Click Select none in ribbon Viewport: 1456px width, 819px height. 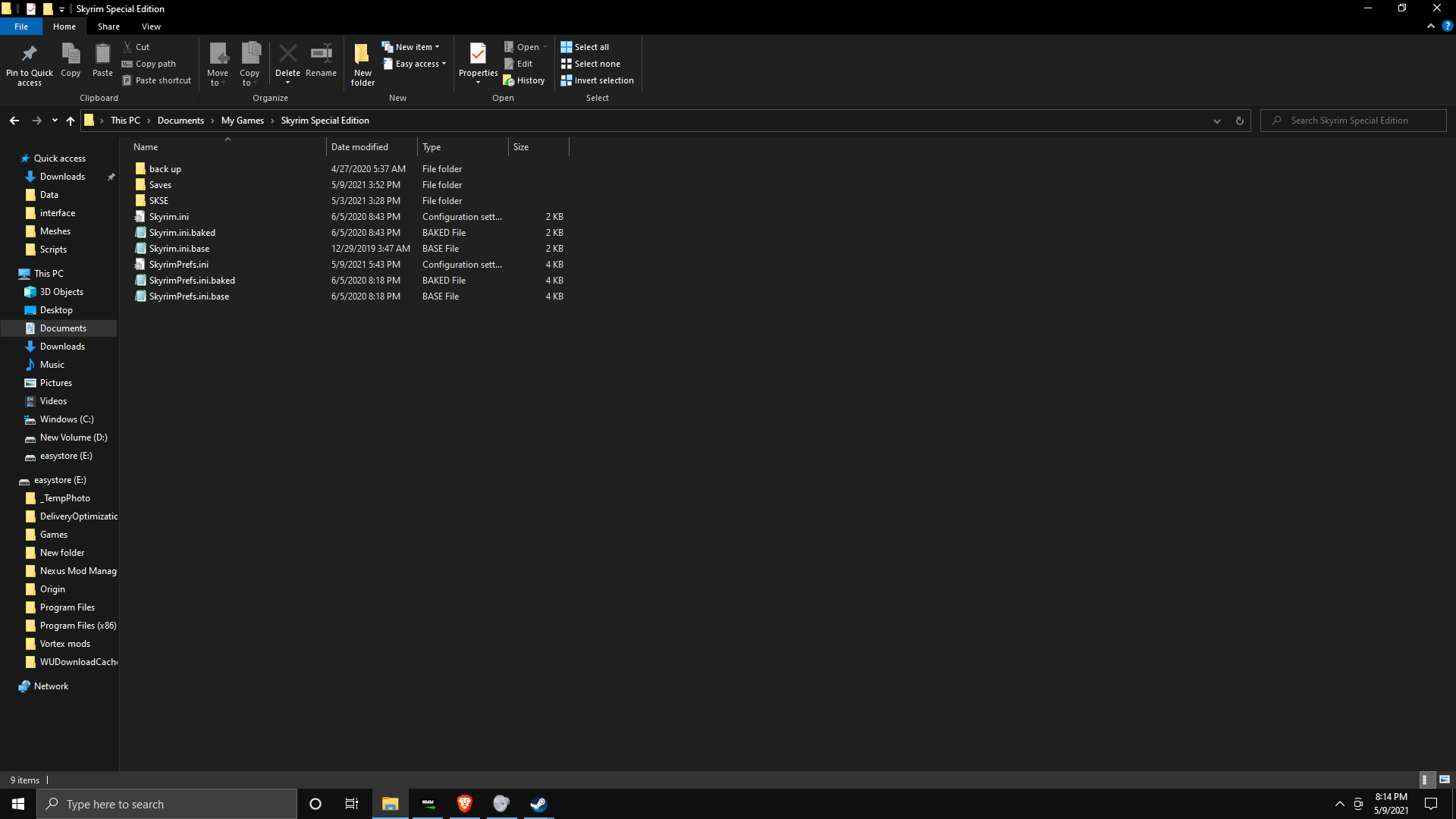[590, 64]
